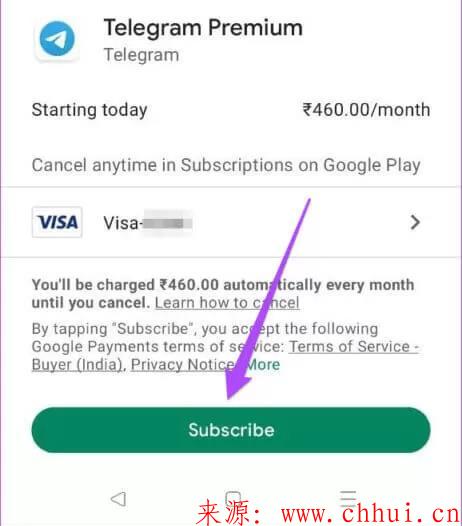Screen dimensions: 462x526
Task: Open the Privacy Notice link
Action: [183, 364]
